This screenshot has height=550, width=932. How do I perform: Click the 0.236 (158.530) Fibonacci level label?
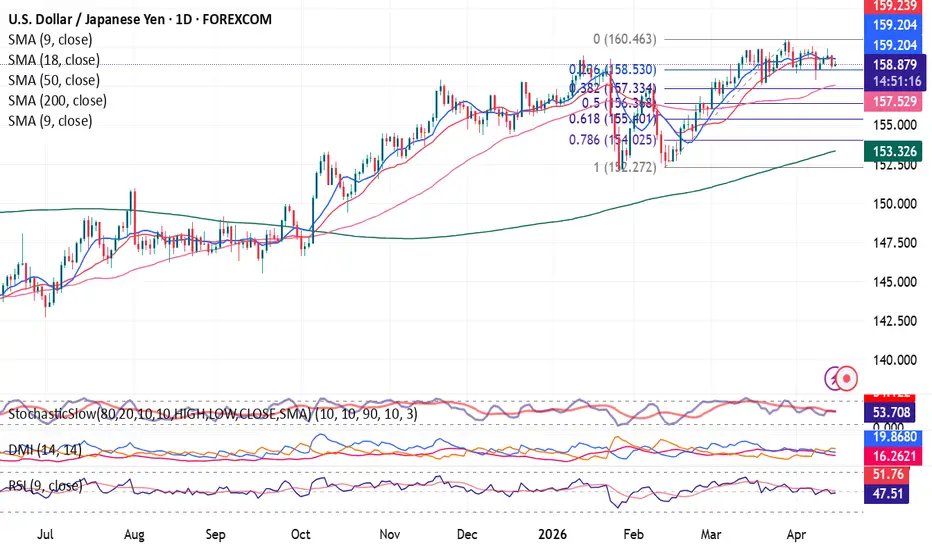point(613,70)
